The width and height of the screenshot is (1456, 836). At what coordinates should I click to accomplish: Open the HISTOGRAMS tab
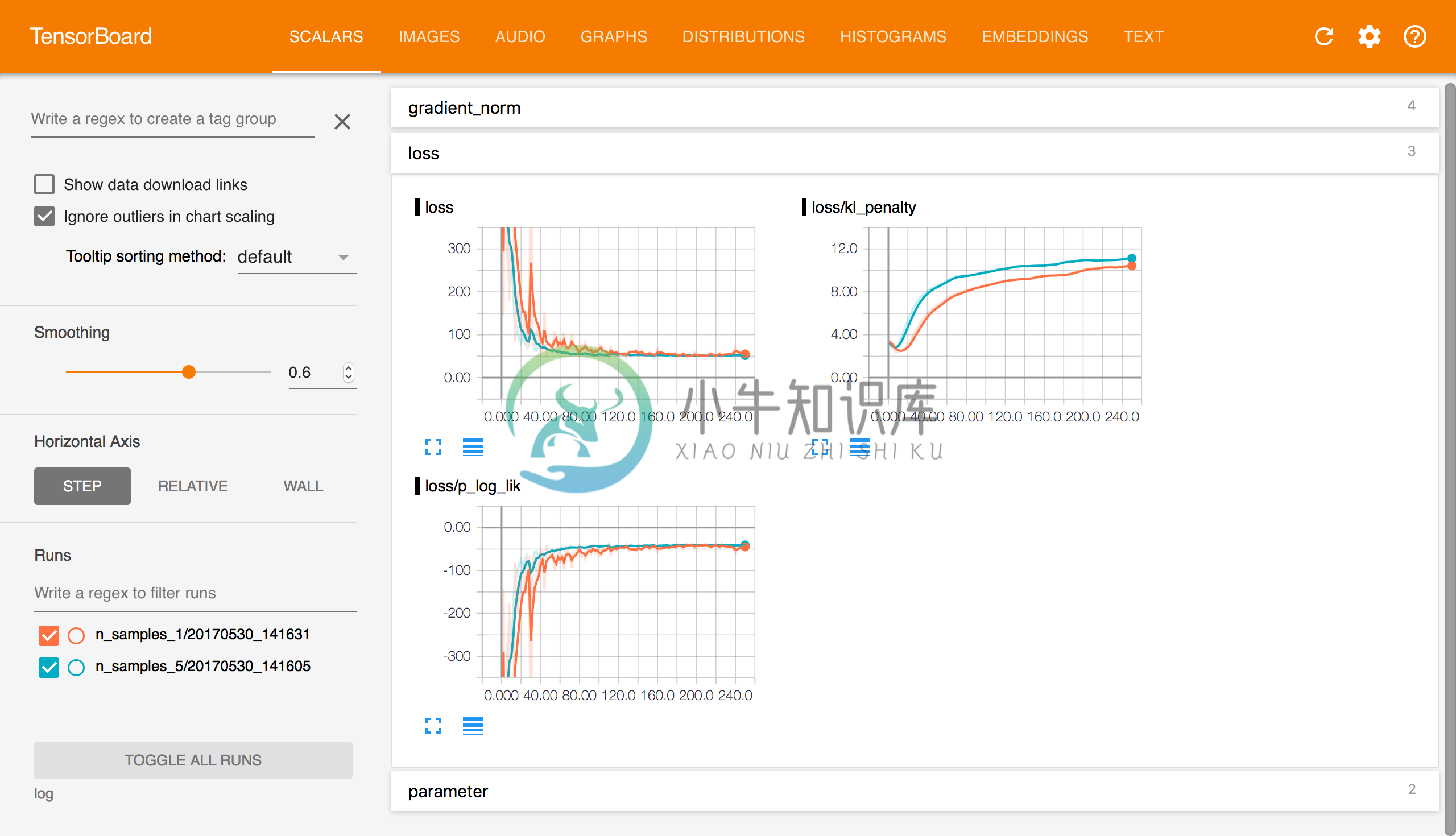coord(893,36)
